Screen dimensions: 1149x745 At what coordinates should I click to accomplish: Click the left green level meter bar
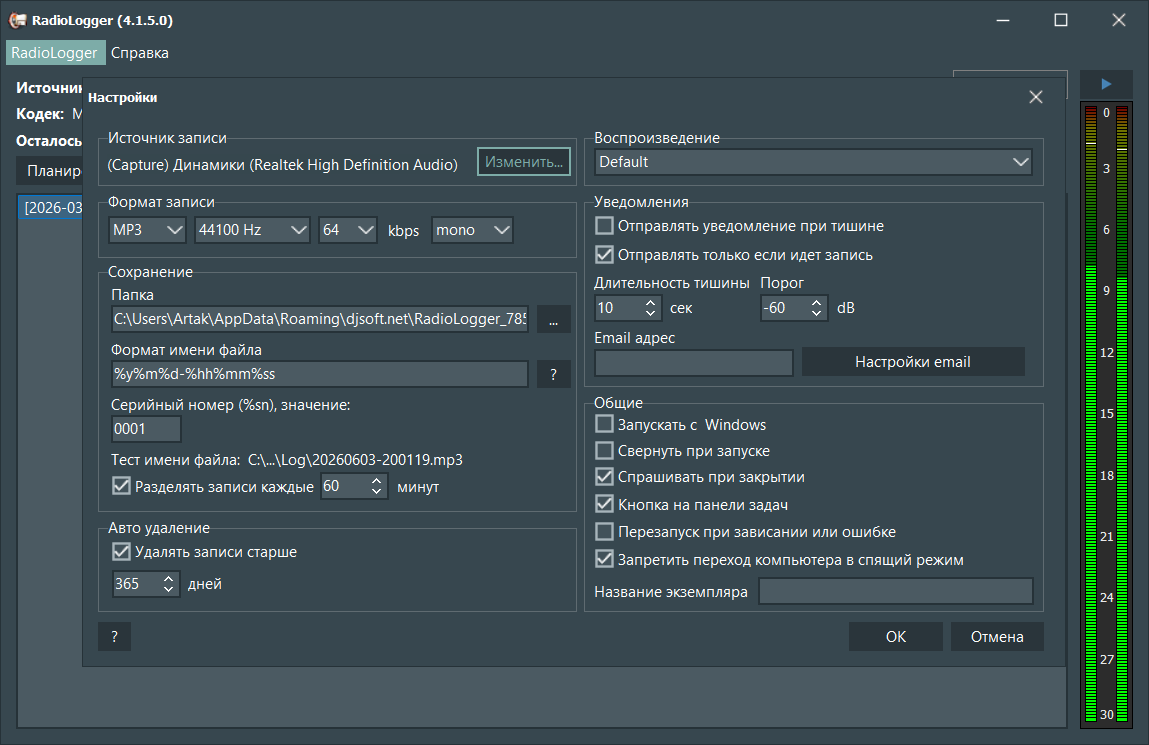coord(1090,414)
